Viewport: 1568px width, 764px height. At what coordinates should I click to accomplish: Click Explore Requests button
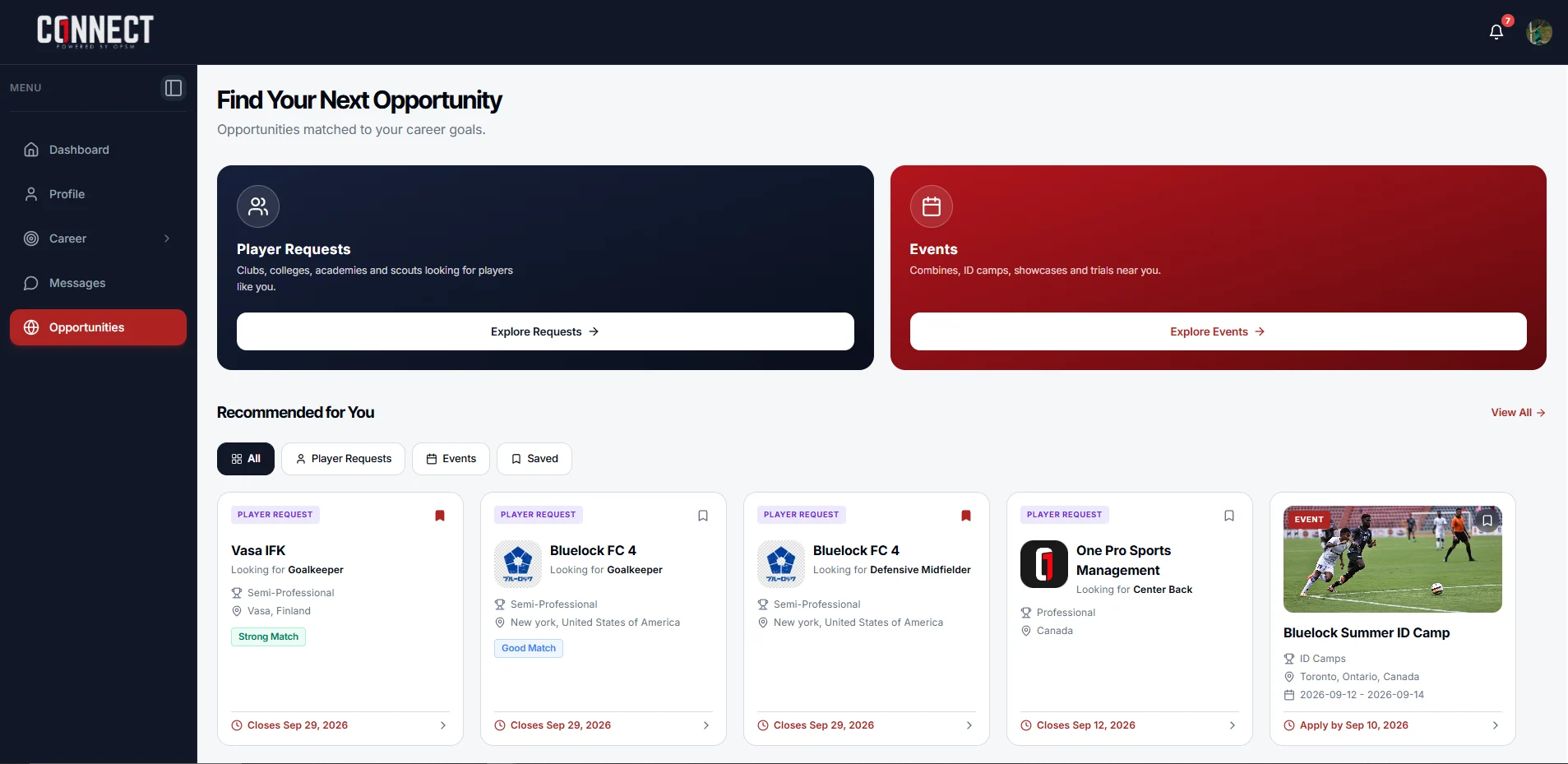[545, 331]
